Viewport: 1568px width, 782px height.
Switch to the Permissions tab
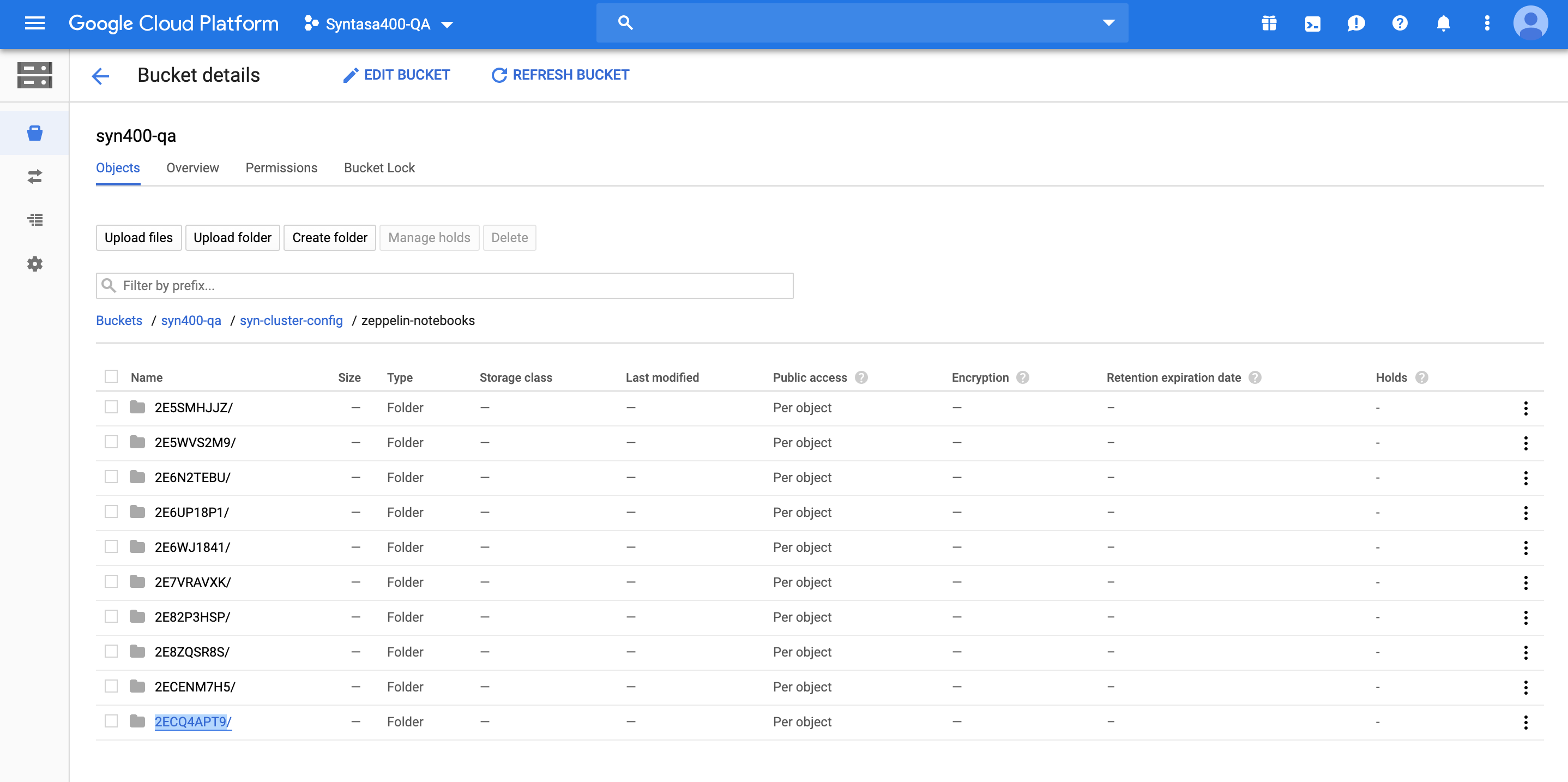click(x=281, y=168)
